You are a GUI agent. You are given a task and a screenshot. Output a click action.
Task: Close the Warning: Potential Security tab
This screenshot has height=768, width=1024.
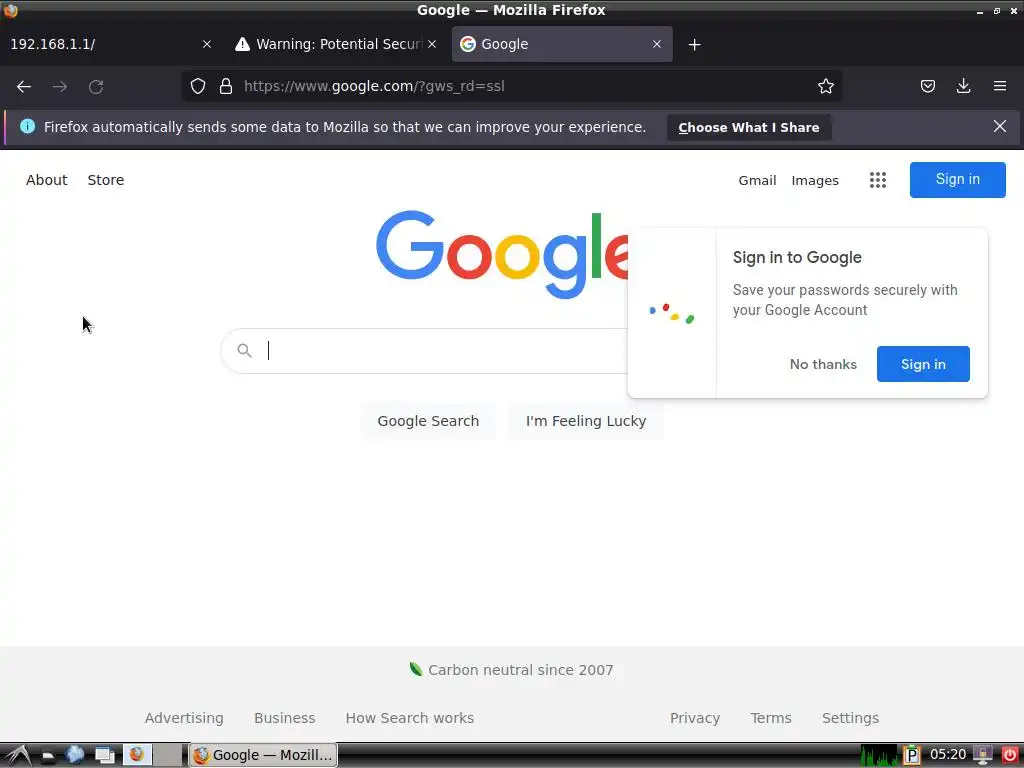(432, 44)
